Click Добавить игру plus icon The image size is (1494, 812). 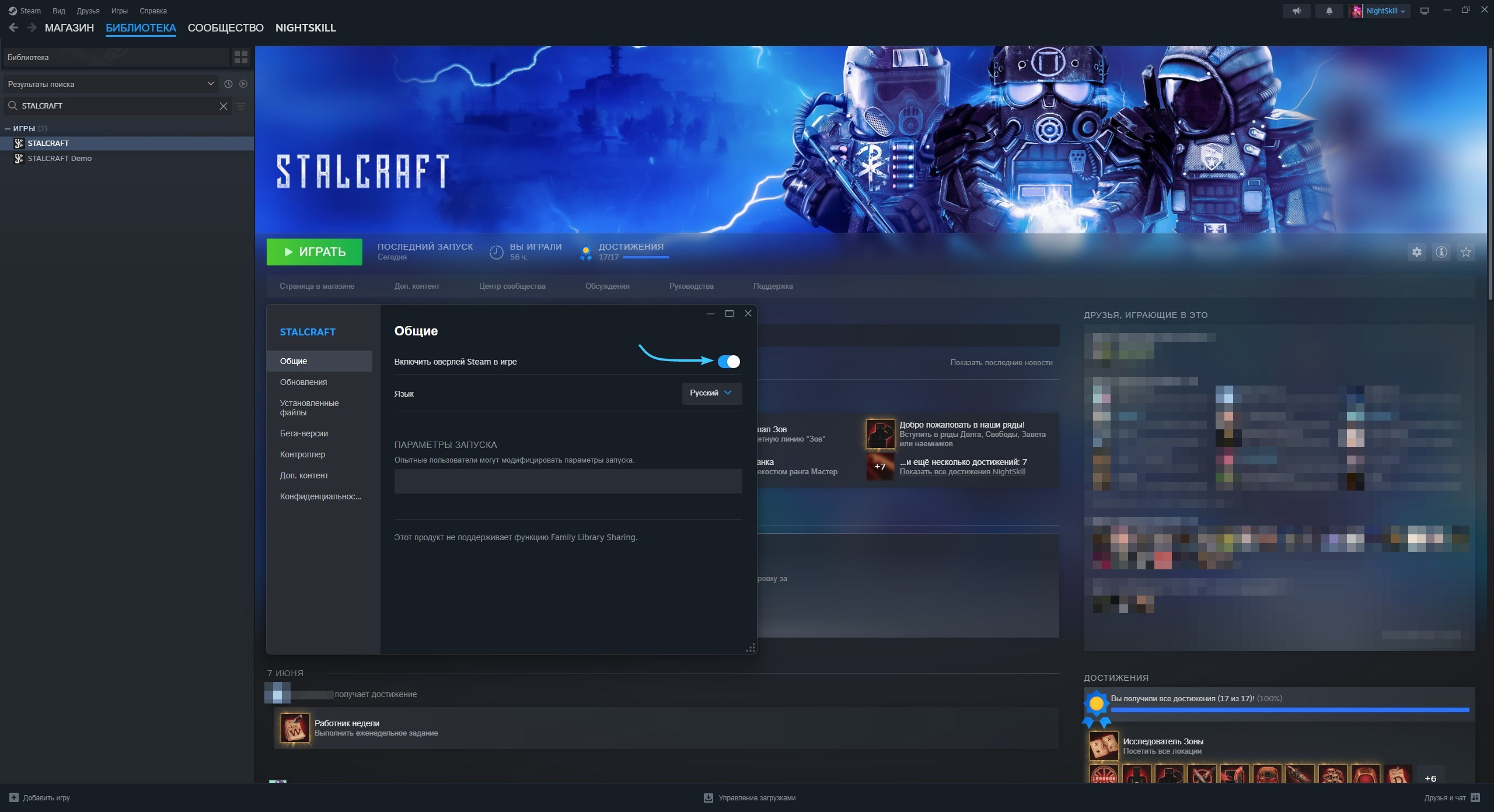point(14,797)
